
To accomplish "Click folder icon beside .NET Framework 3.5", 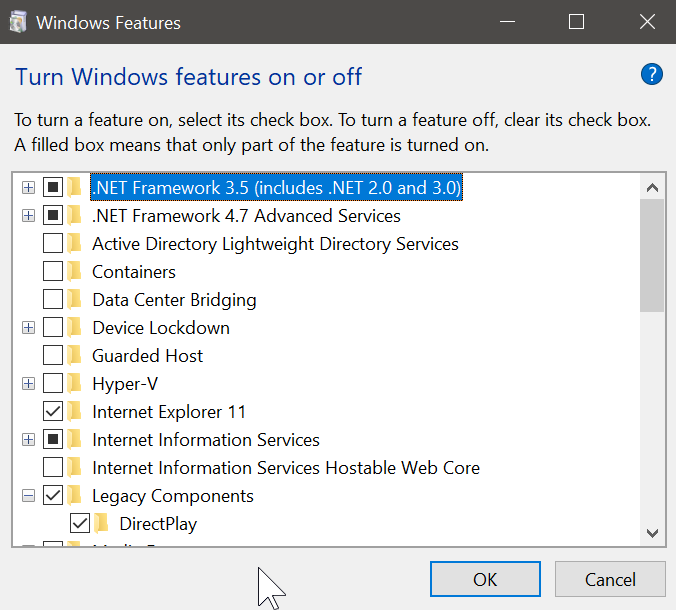I will [75, 187].
